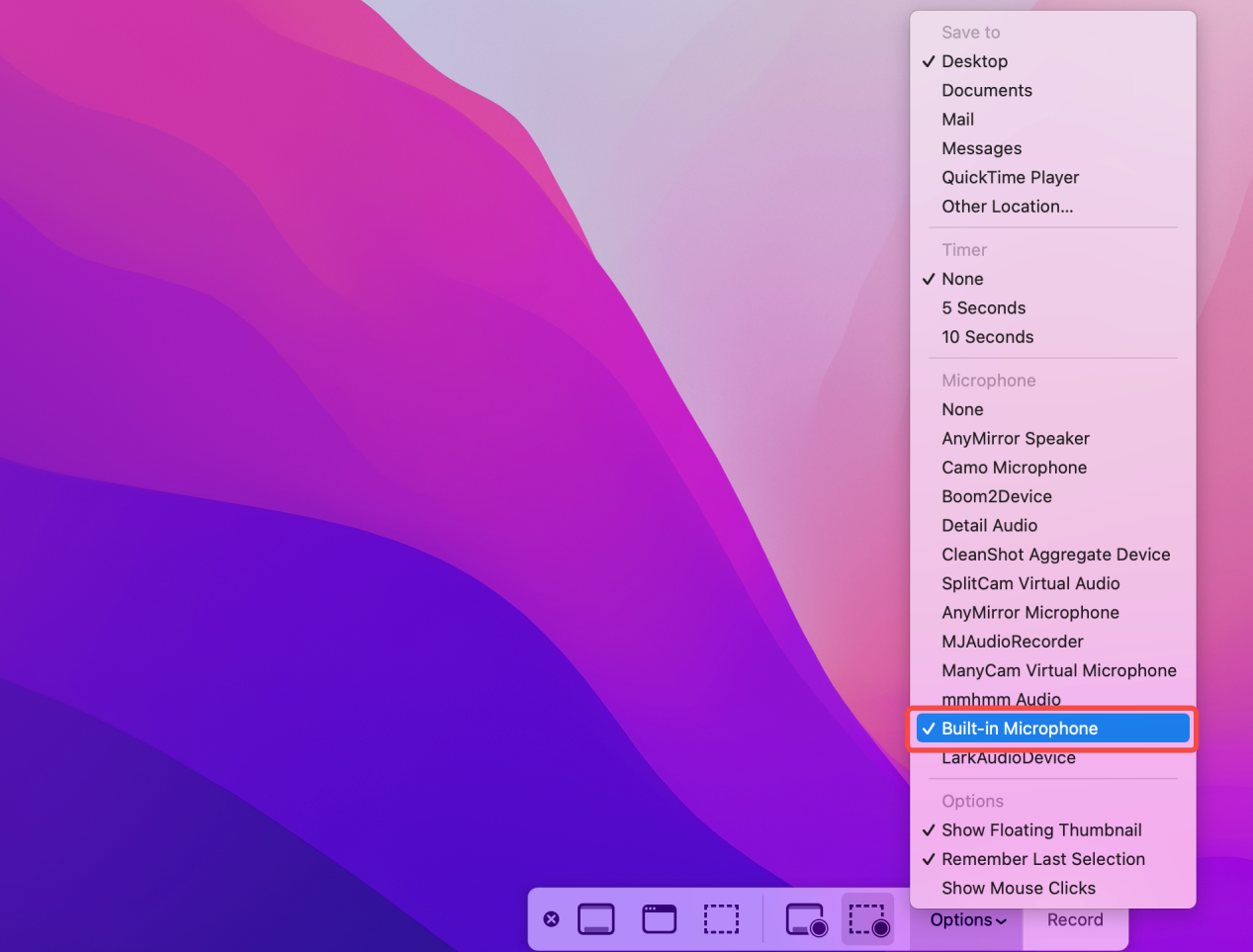Choose Other Location… for save destination

pyautogui.click(x=1007, y=207)
